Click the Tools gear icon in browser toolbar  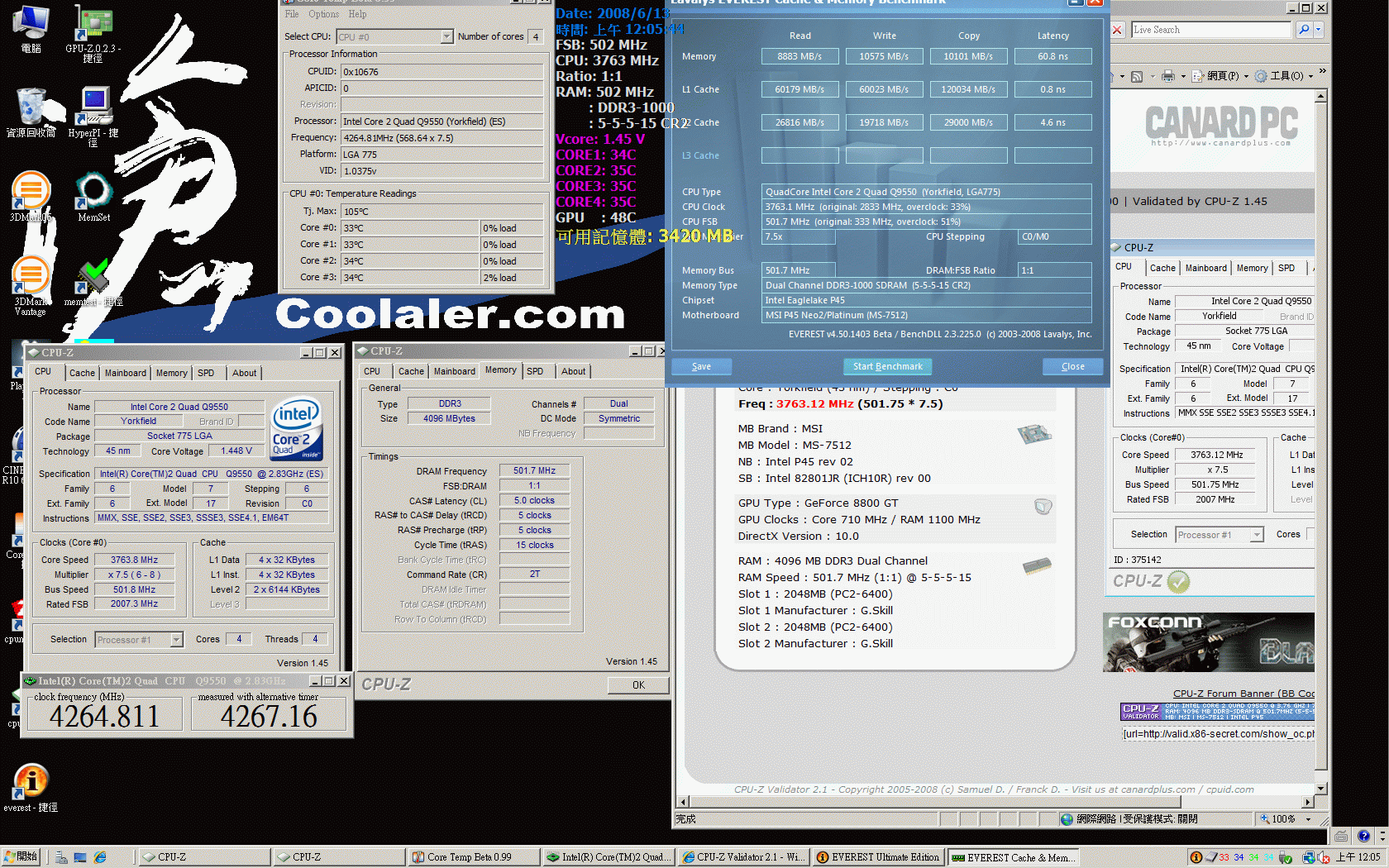tap(1261, 76)
